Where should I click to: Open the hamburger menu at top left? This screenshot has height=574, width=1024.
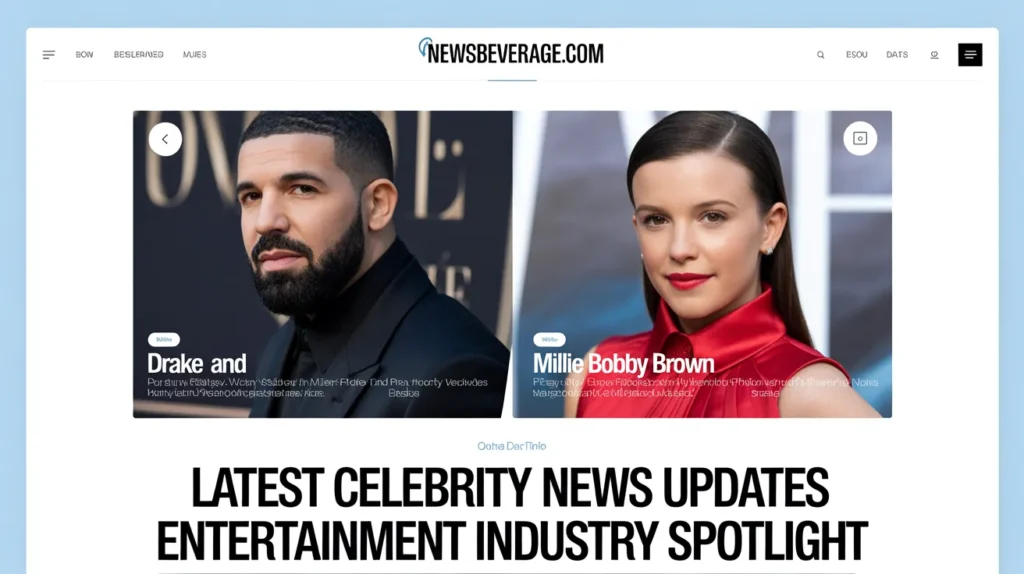49,55
